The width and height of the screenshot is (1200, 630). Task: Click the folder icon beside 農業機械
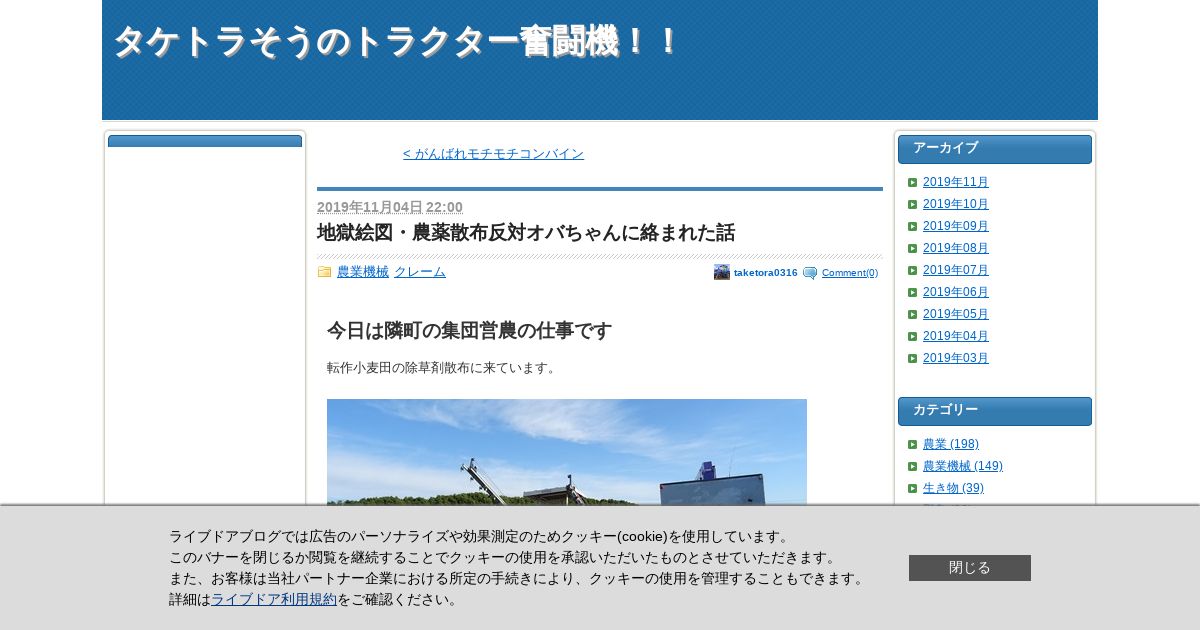tap(324, 272)
